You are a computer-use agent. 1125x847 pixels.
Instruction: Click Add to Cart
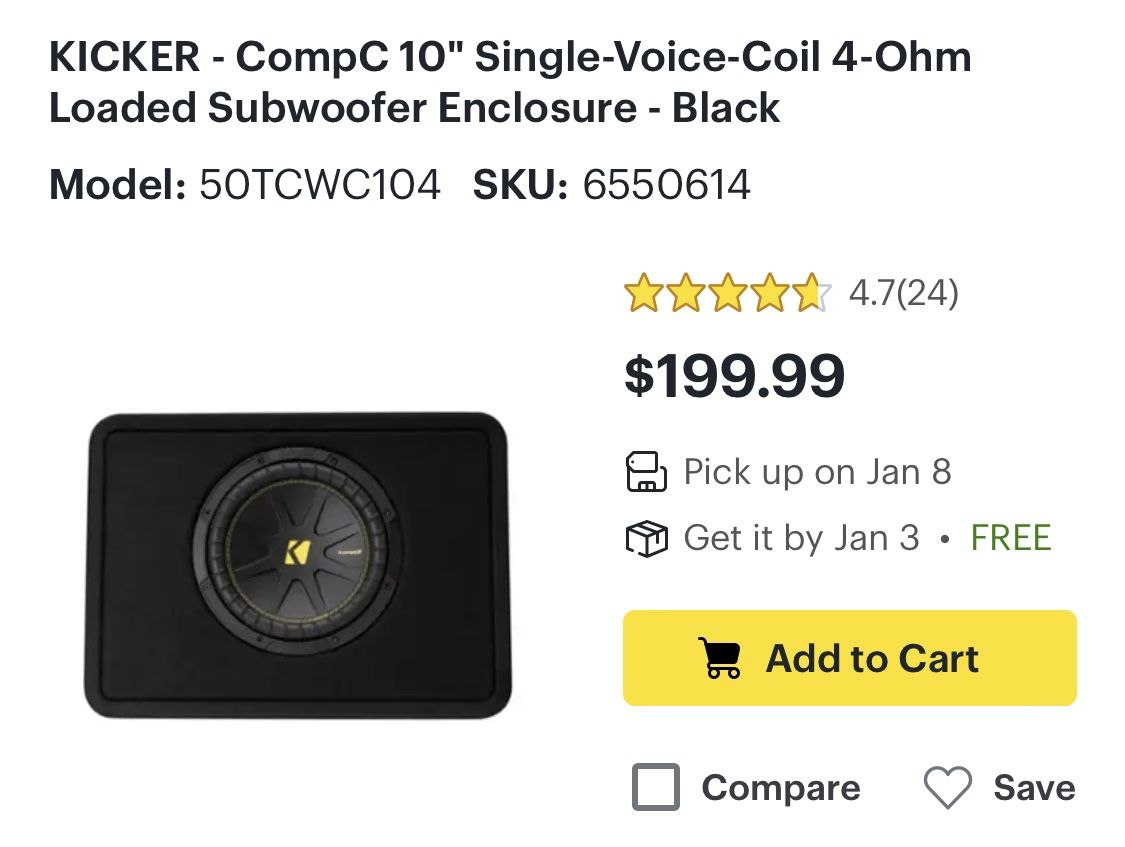point(849,657)
